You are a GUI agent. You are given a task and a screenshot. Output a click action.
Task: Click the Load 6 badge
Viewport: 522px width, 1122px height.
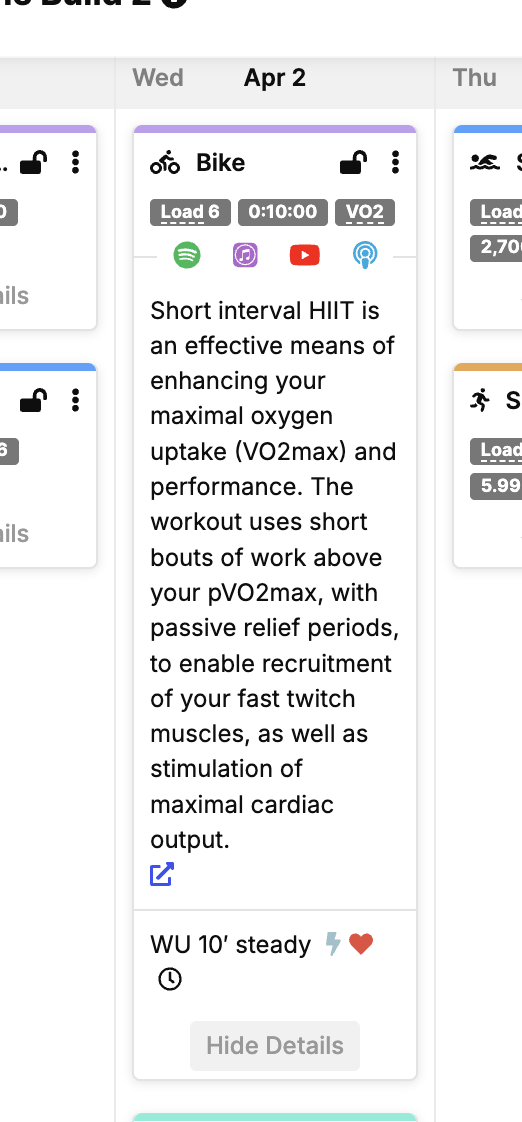[x=190, y=213]
